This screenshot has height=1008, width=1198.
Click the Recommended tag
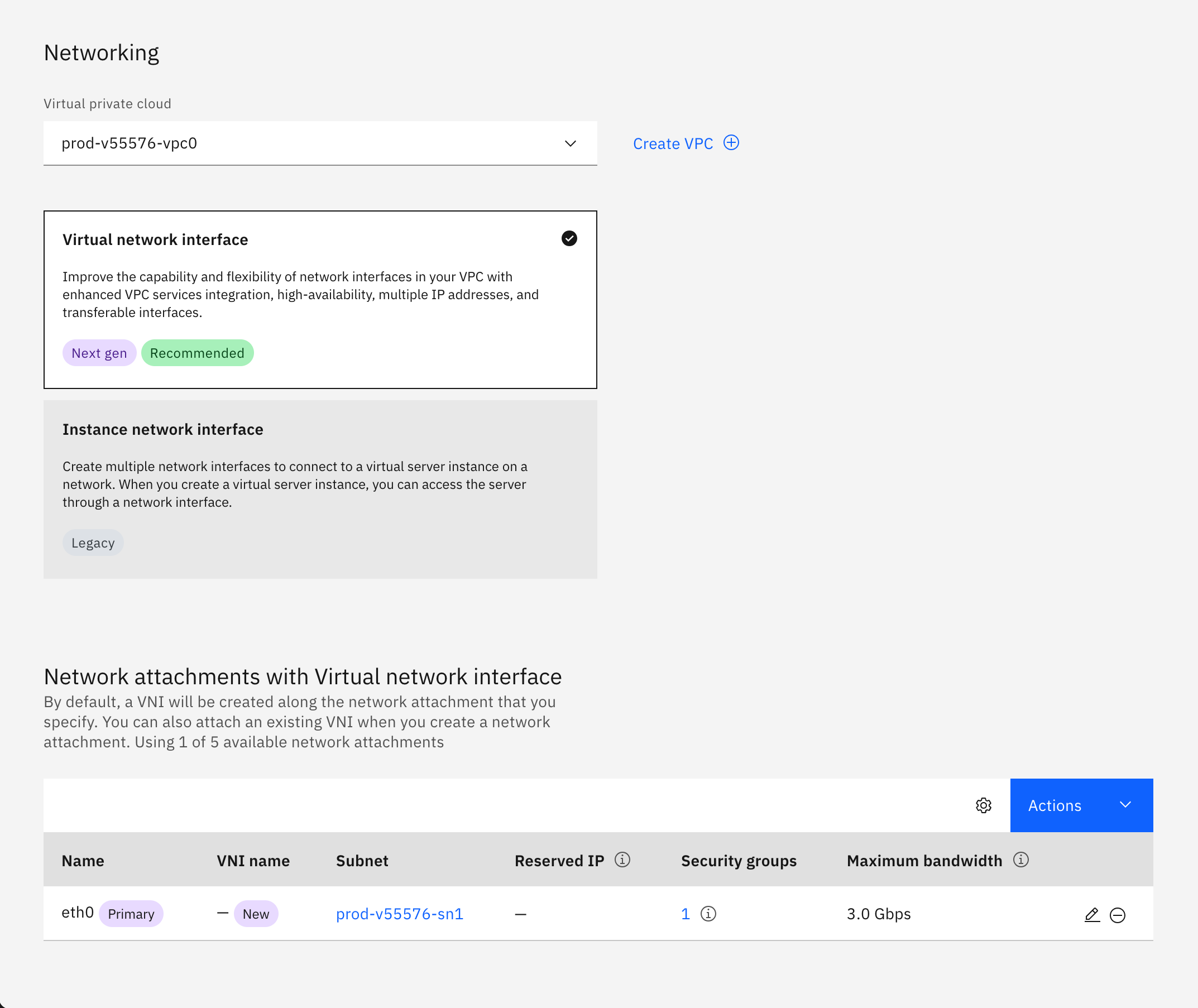click(x=197, y=353)
